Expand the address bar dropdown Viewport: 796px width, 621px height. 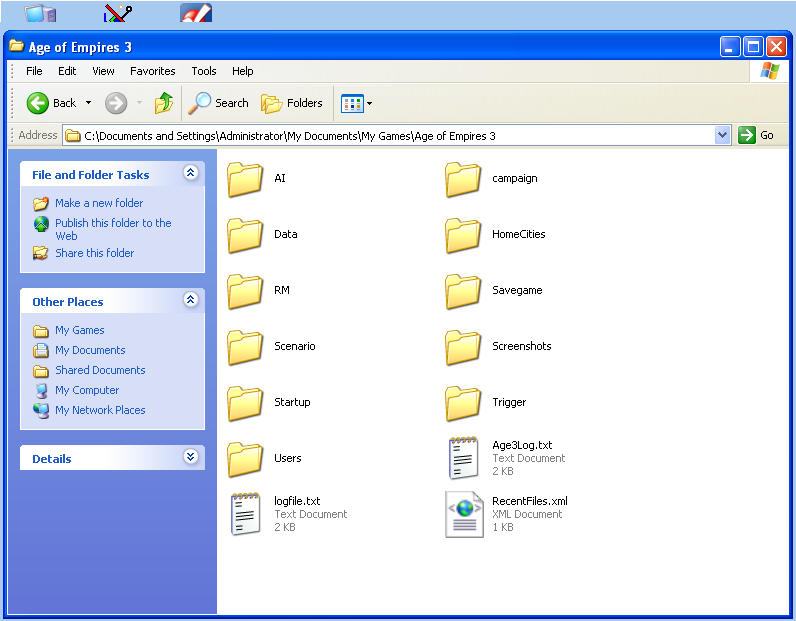tap(722, 136)
